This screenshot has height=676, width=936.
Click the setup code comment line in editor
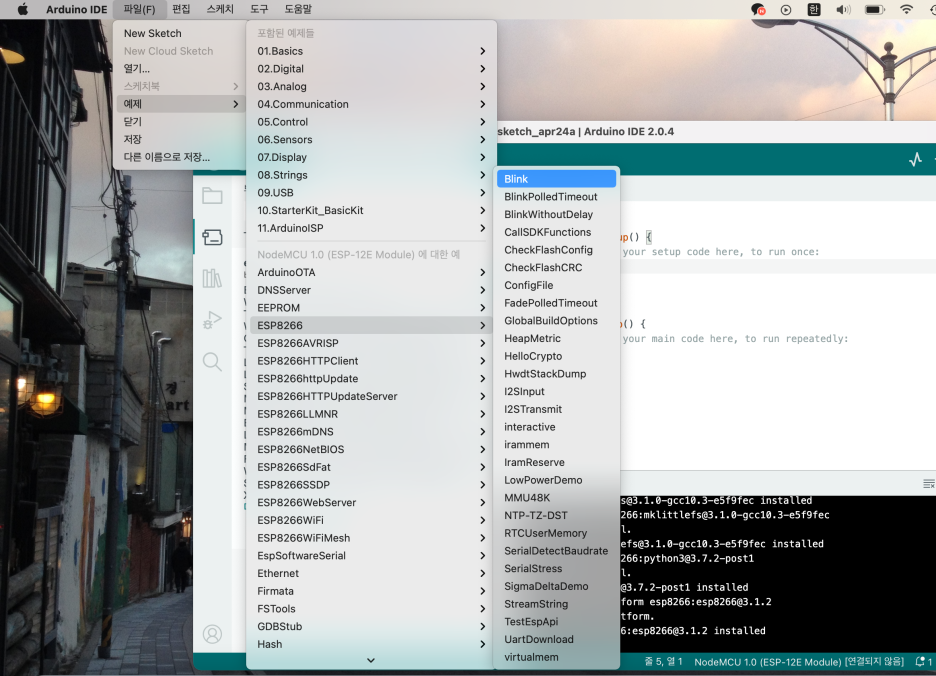(721, 252)
